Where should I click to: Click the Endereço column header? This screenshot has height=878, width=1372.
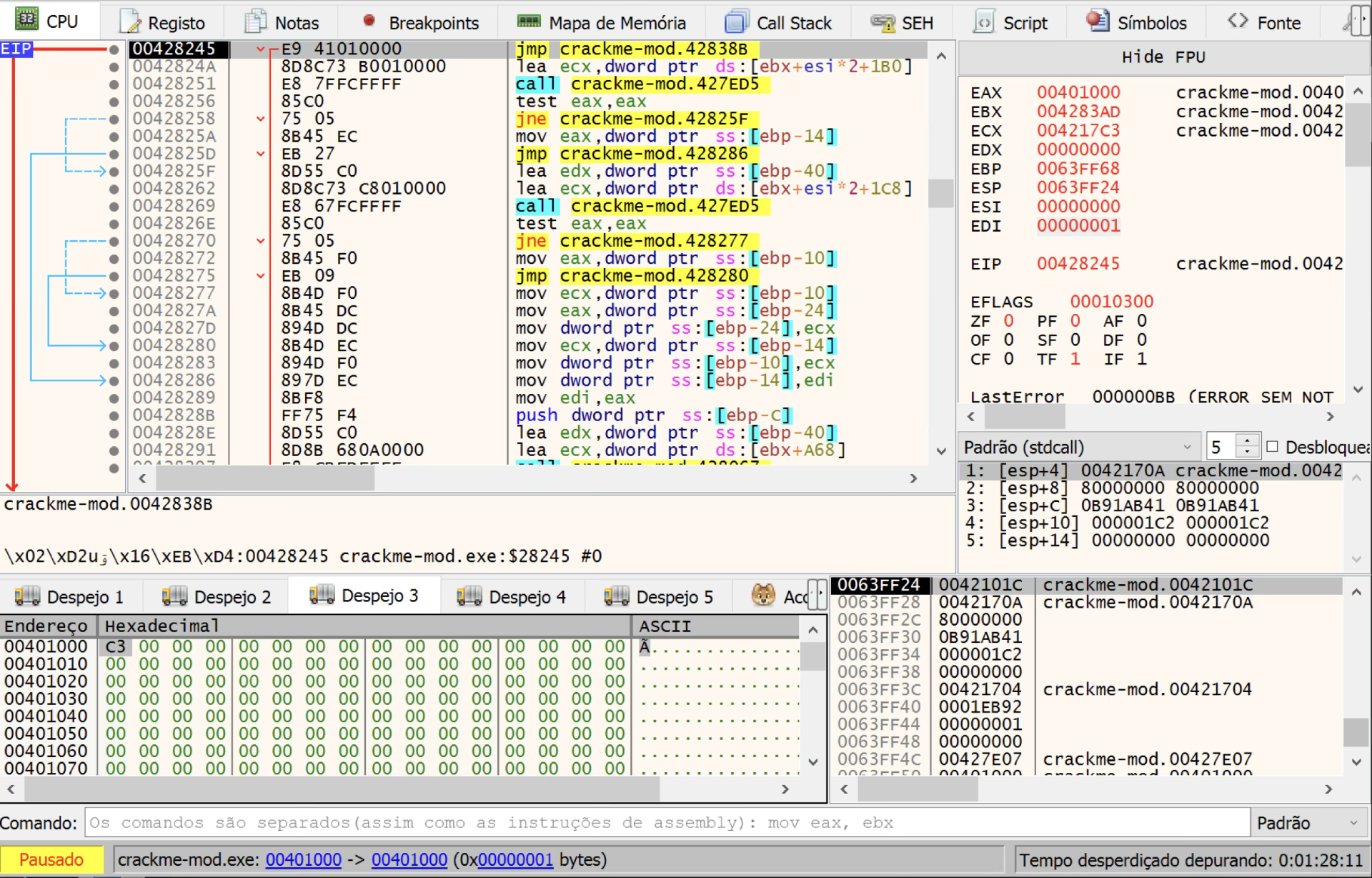point(47,626)
